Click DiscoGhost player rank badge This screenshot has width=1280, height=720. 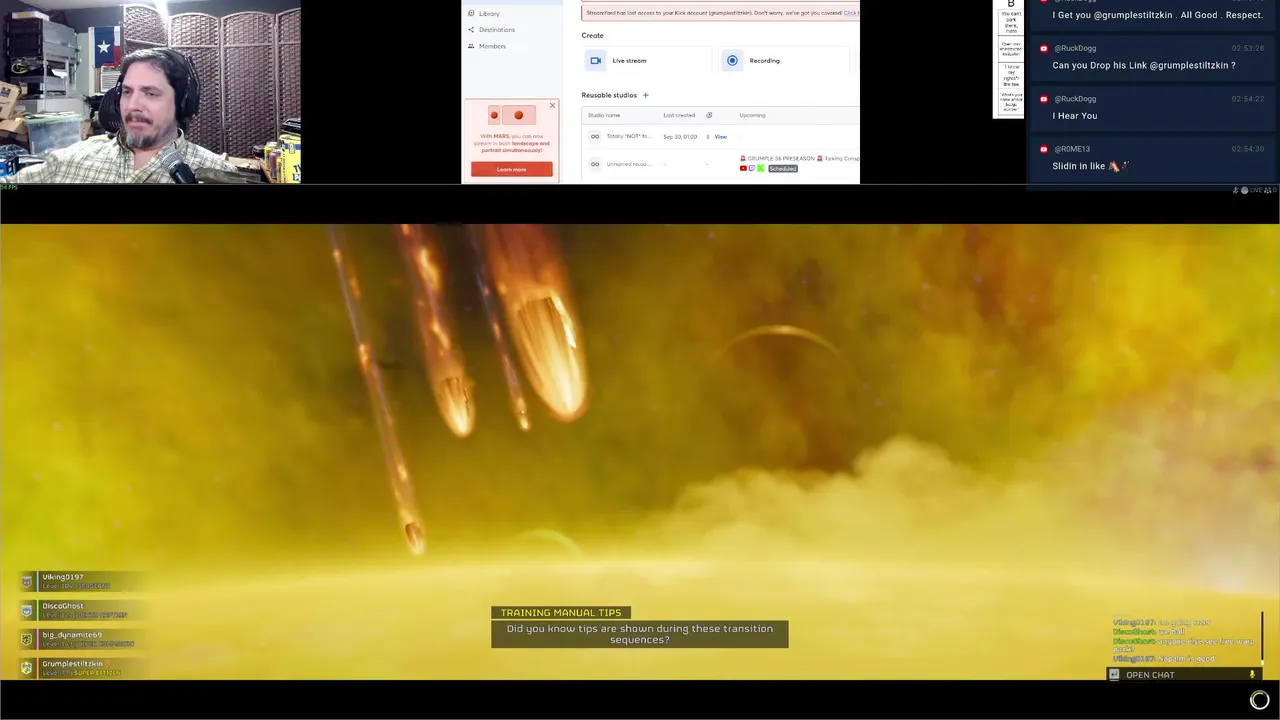pyautogui.click(x=27, y=610)
